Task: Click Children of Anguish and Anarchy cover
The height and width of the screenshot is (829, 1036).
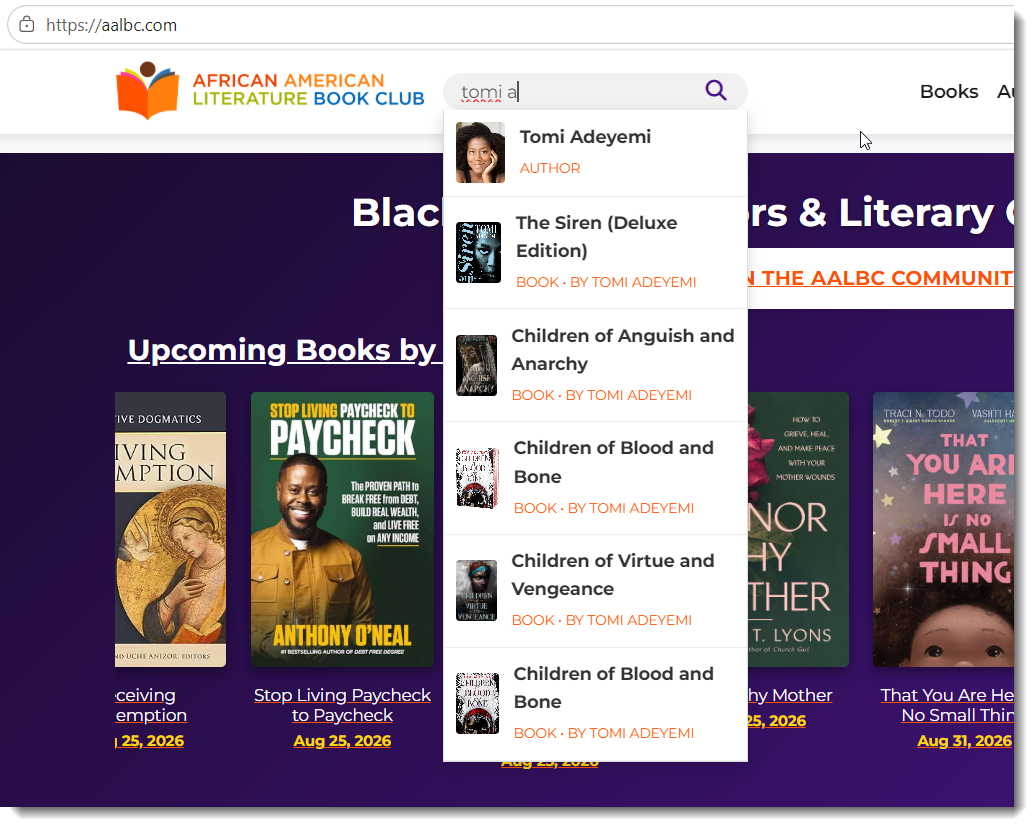Action: 476,365
